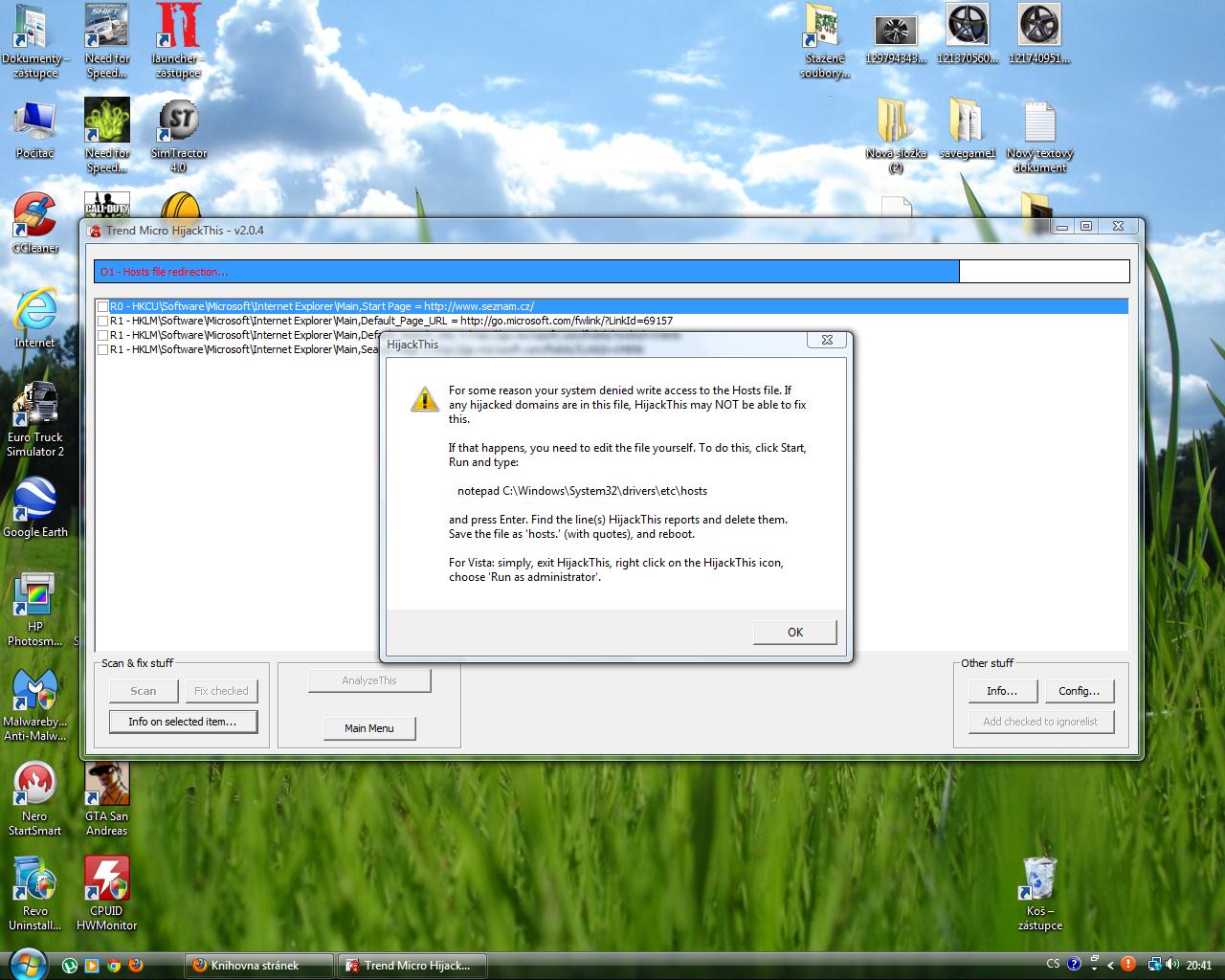Open 121370560 wheel image file
This screenshot has width=1225, height=980.
(968, 34)
